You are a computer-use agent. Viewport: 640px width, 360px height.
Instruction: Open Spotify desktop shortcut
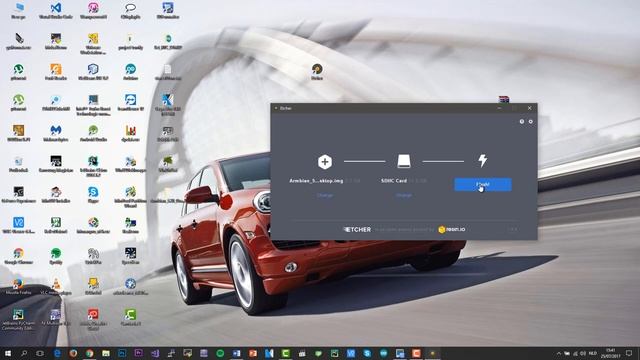(56, 256)
